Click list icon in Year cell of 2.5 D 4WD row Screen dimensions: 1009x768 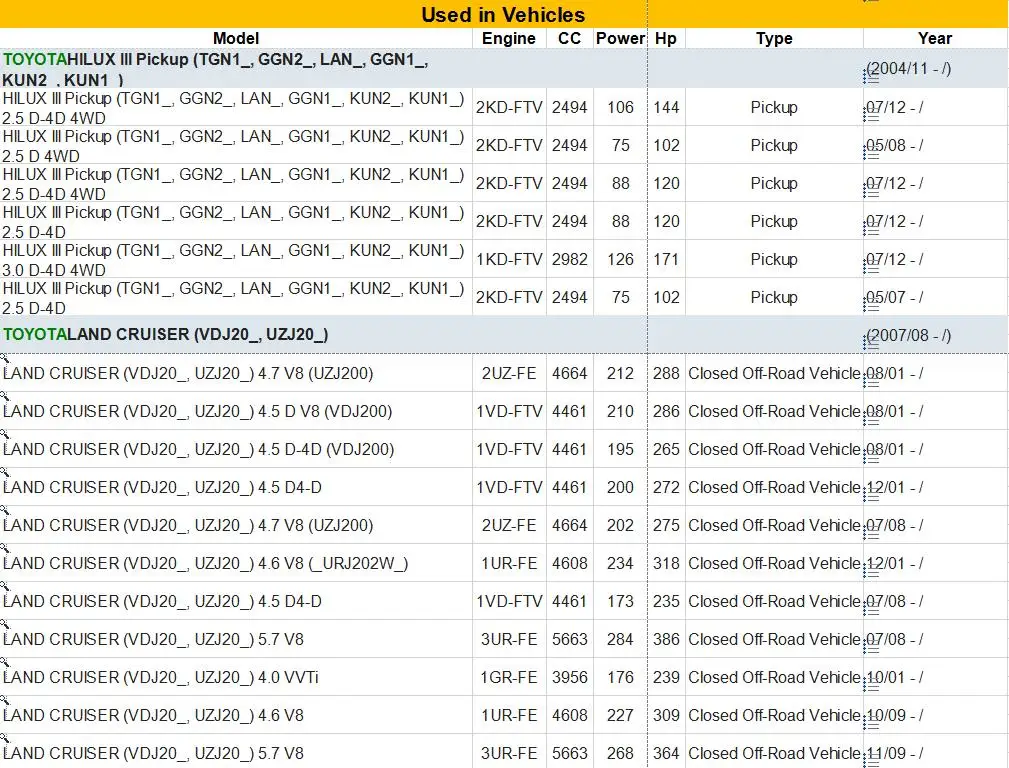tap(871, 154)
